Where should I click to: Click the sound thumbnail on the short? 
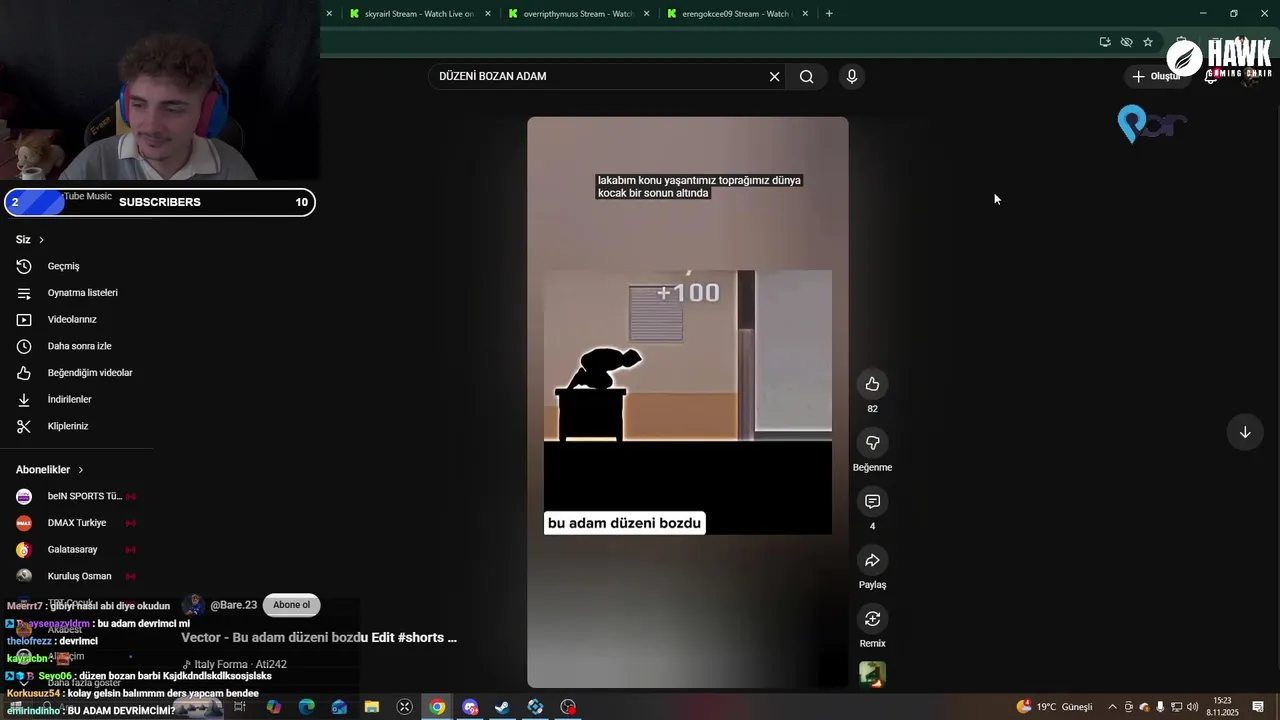coord(872,675)
